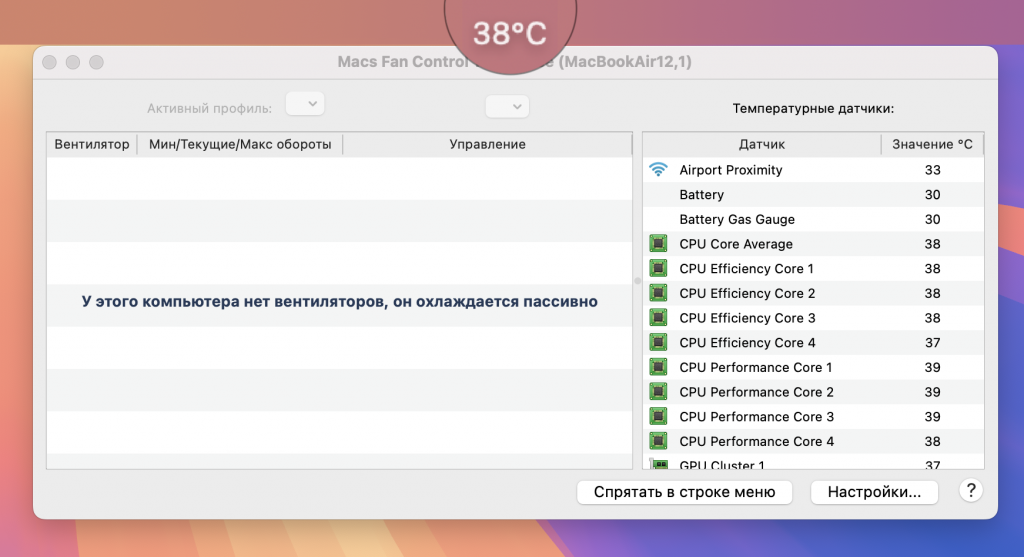Select the CPU Performance Core 3 label
Image resolution: width=1024 pixels, height=557 pixels.
pos(756,417)
